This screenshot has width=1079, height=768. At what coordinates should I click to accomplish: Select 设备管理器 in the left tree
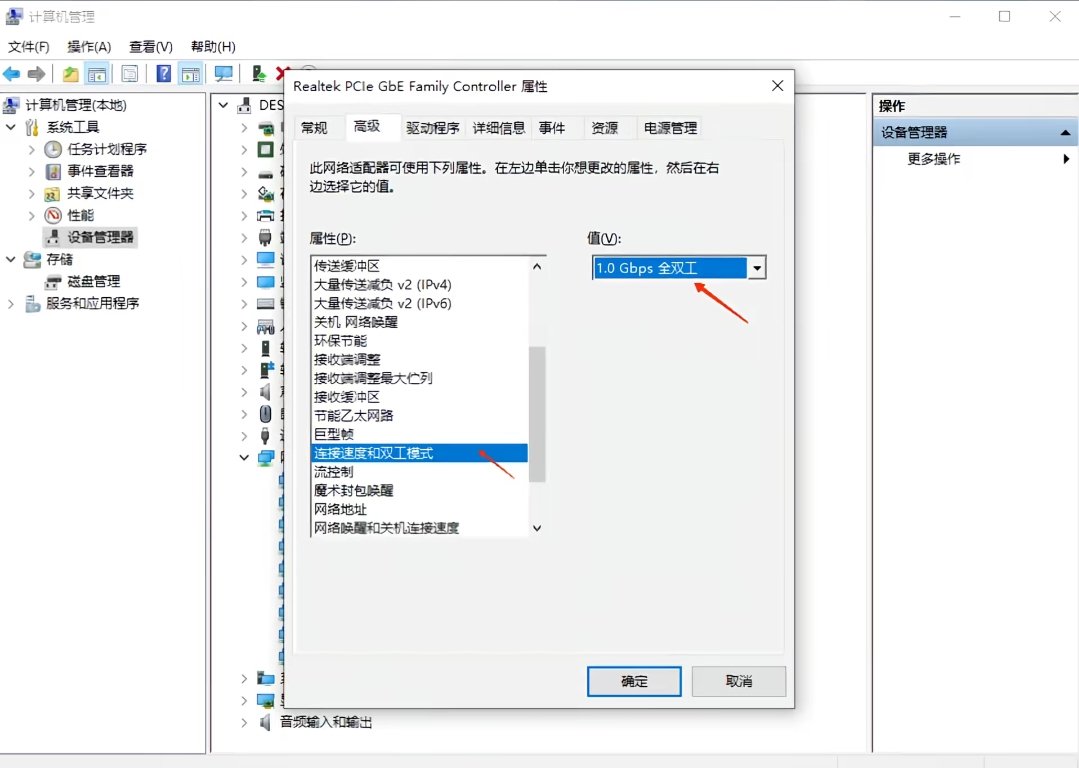(x=100, y=237)
